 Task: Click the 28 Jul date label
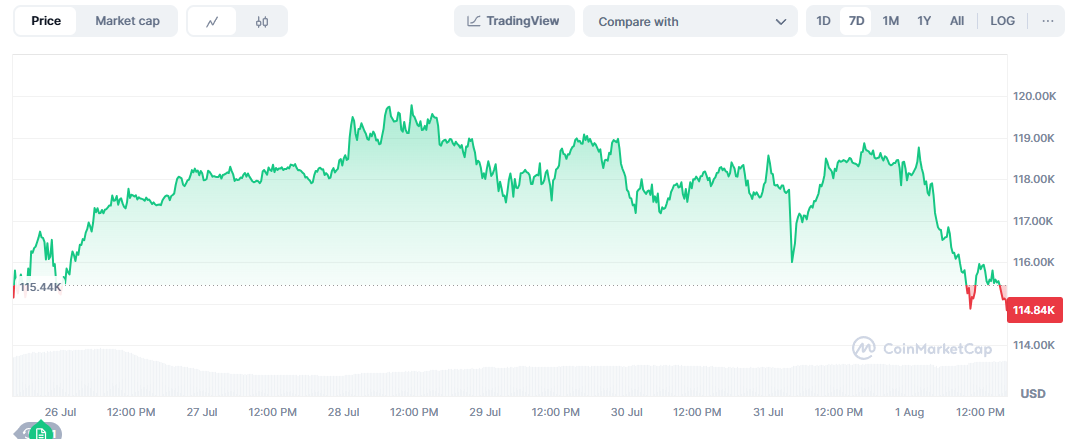pos(344,412)
